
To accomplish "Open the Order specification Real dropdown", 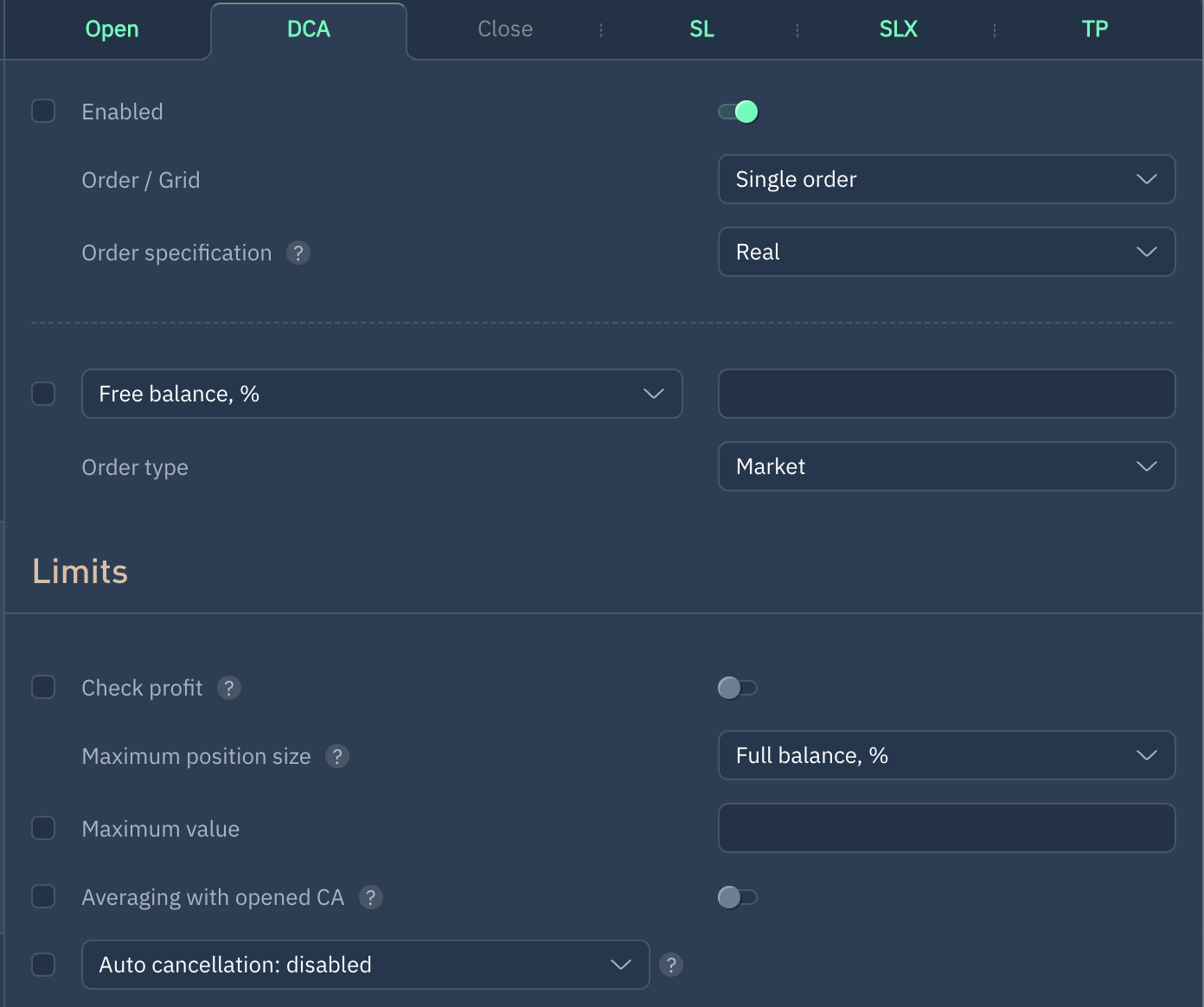I will pos(946,252).
